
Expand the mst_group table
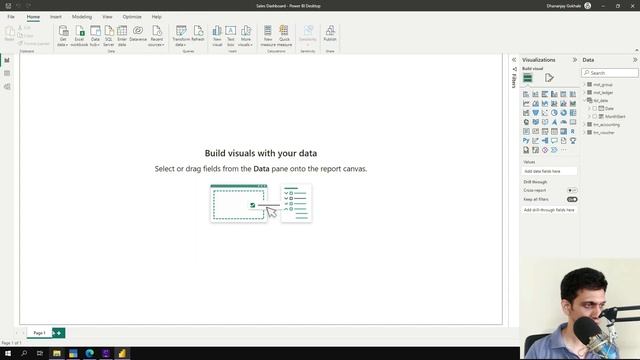(x=584, y=84)
